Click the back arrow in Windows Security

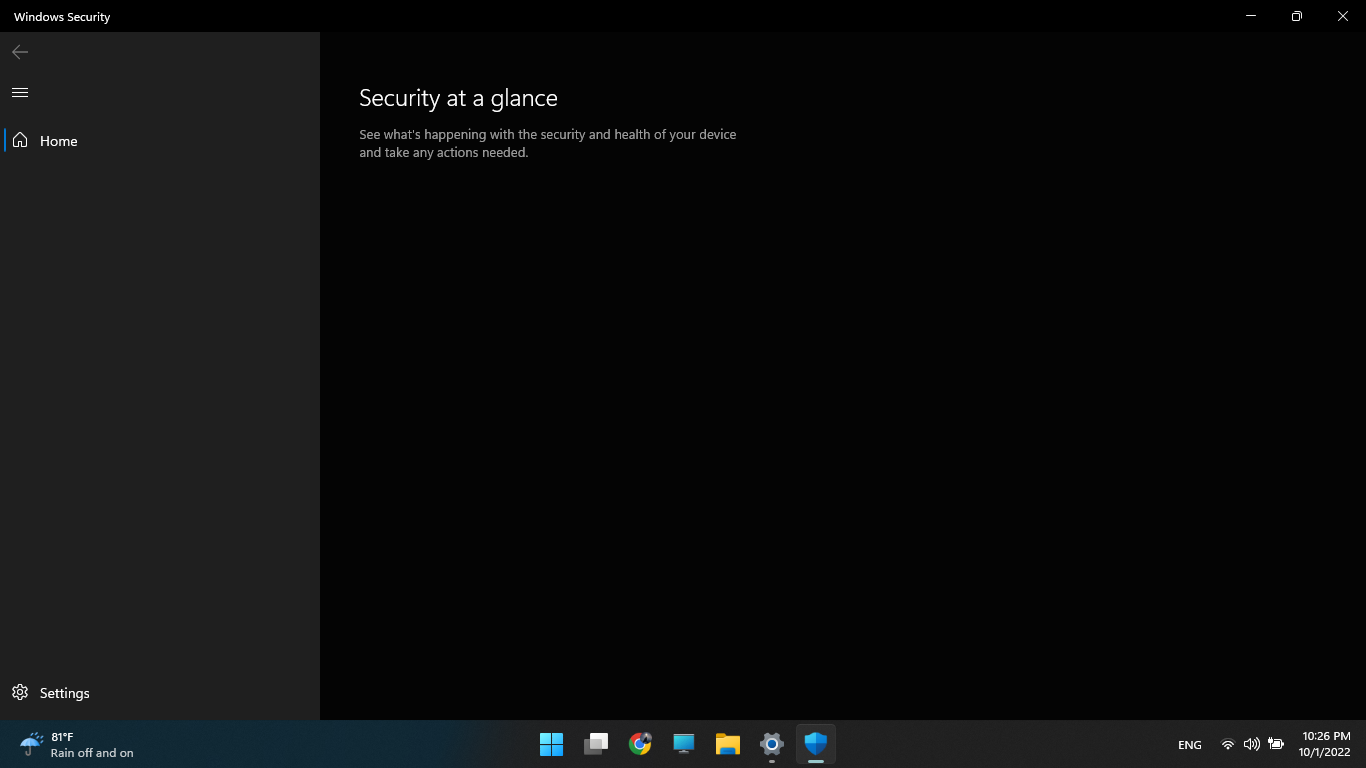coord(20,52)
